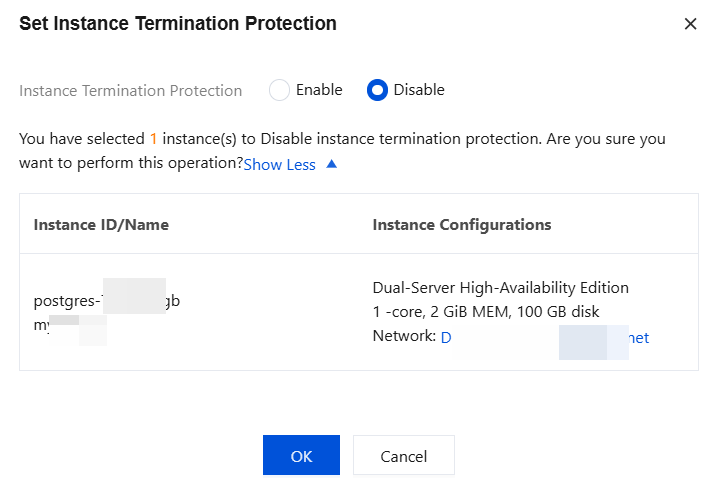Click the Show Less link

click(280, 165)
